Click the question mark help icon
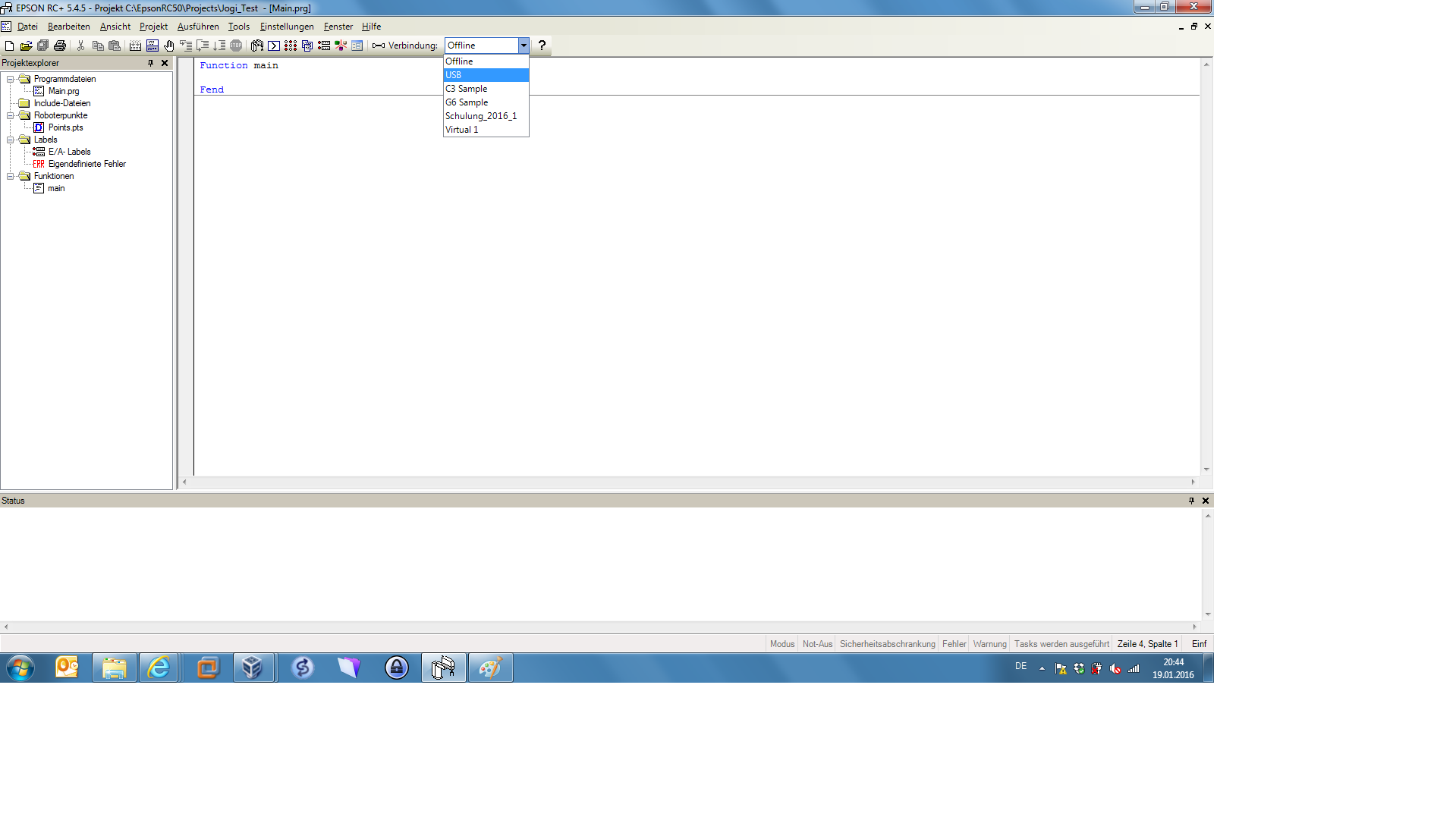The width and height of the screenshot is (1456, 820). [542, 46]
